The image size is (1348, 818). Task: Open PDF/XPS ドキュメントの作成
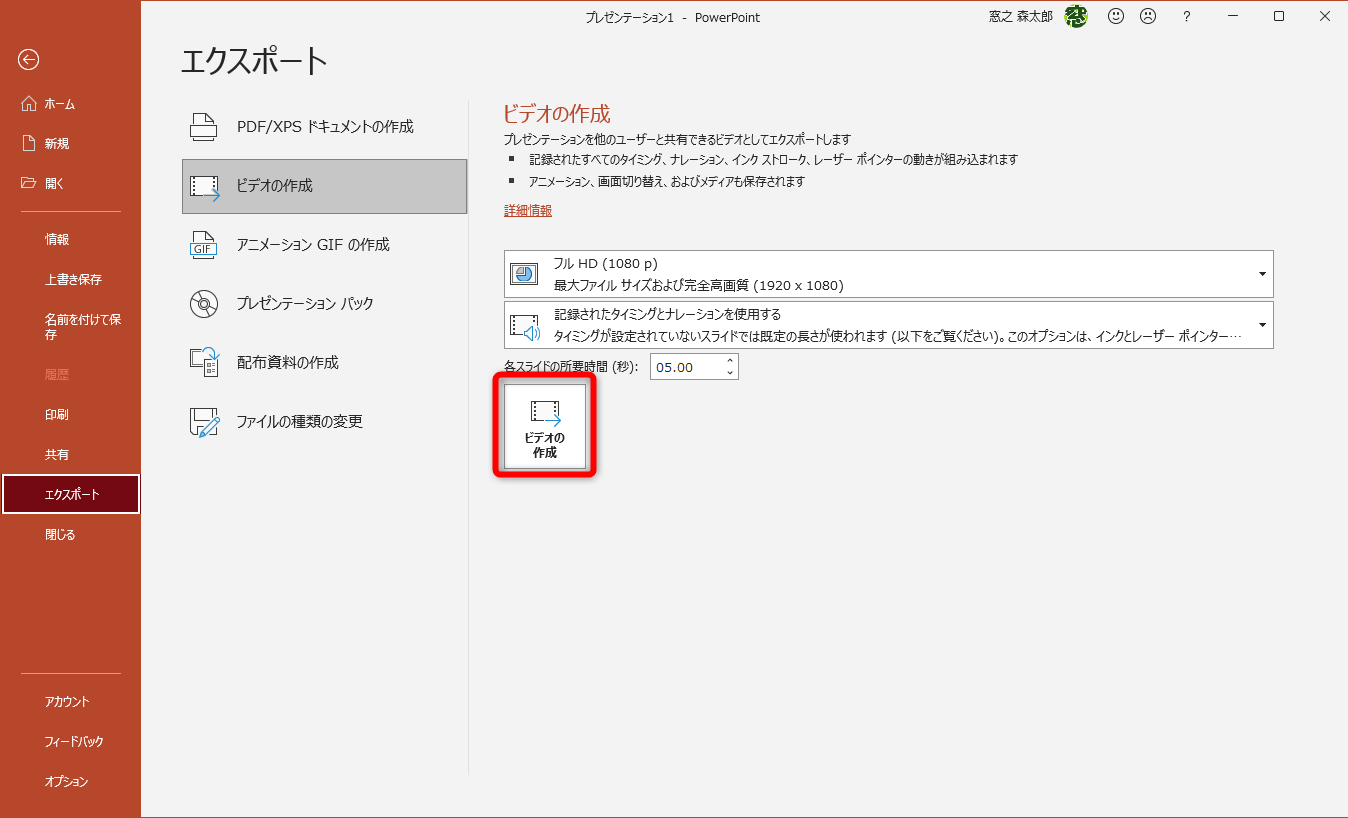click(x=324, y=127)
